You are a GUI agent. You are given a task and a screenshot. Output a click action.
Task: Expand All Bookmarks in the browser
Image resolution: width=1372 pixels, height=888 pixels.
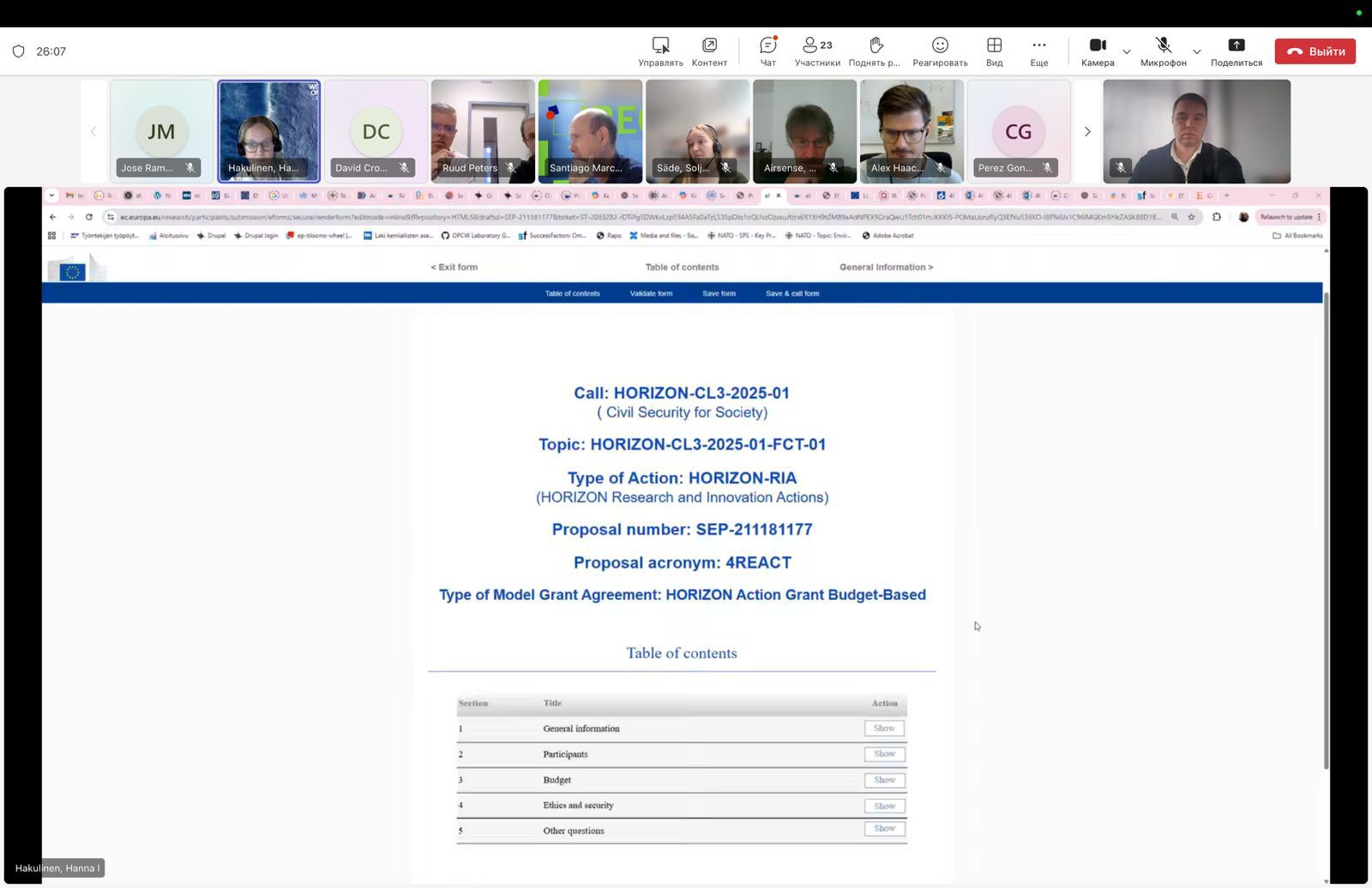click(x=1297, y=236)
